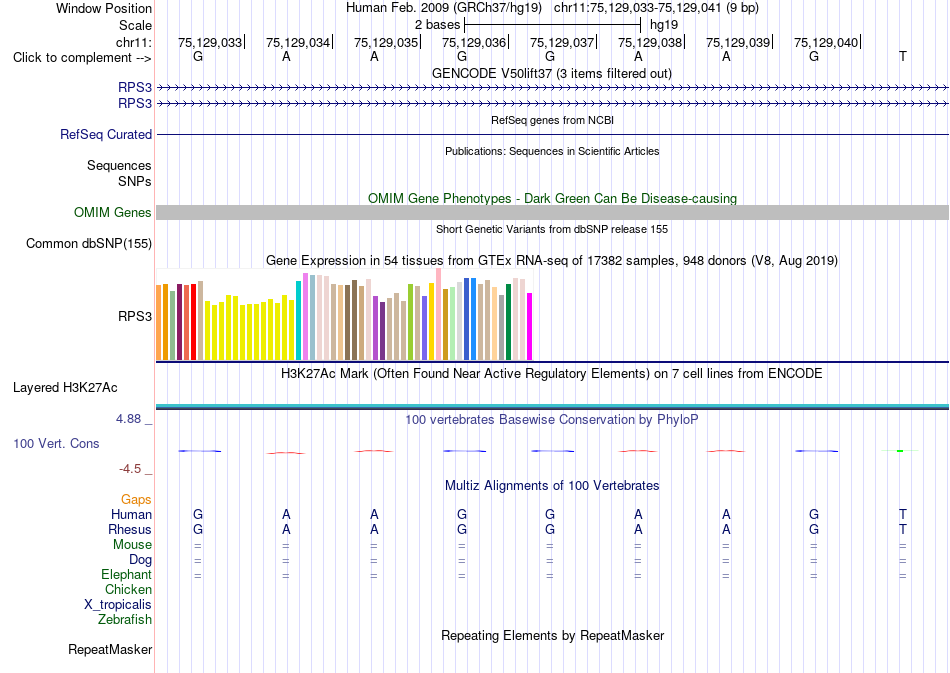Select the Human species row label
Viewport: 950px width, 673px height.
[x=131, y=514]
